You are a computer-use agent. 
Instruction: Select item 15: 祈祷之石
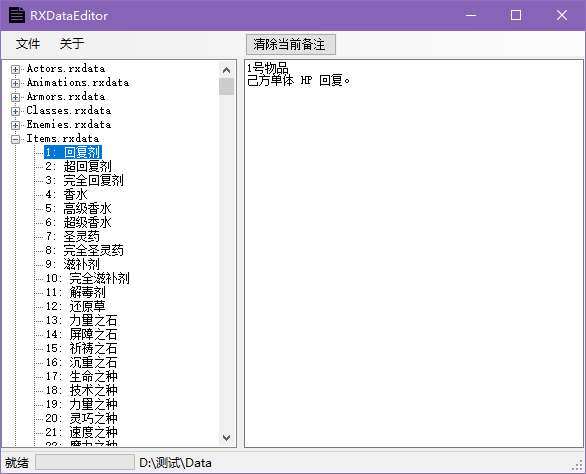[x=81, y=348]
